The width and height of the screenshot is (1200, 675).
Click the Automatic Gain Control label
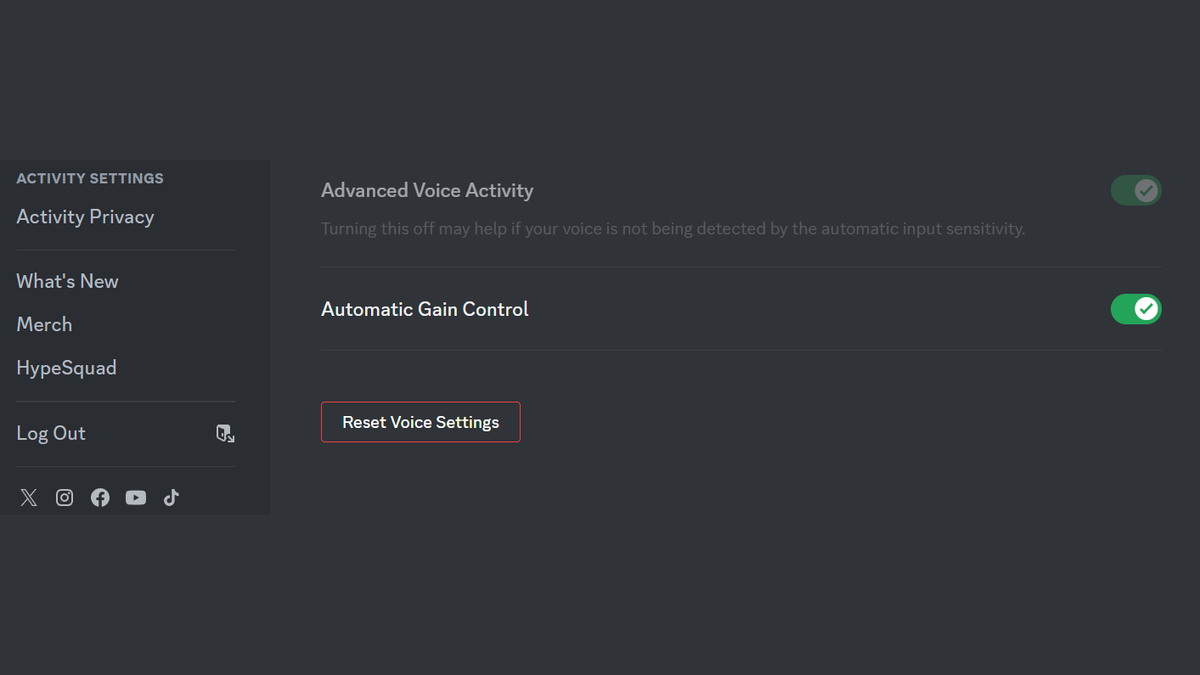424,308
